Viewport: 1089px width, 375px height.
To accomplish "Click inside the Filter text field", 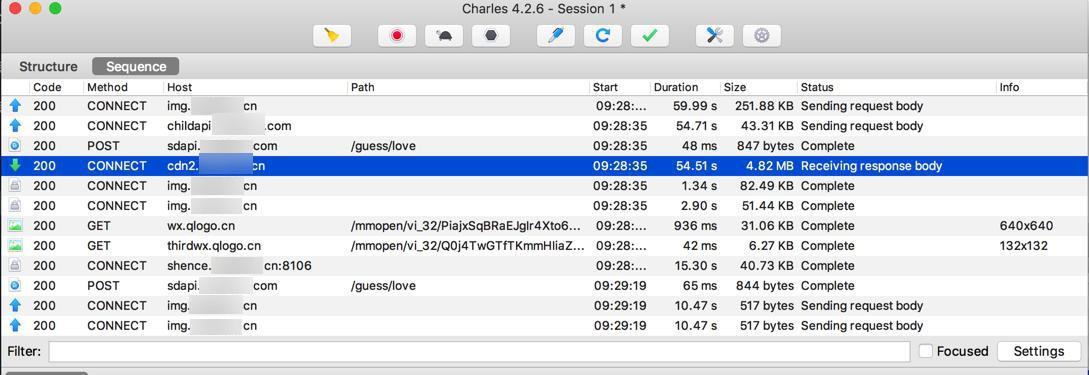I will [479, 351].
